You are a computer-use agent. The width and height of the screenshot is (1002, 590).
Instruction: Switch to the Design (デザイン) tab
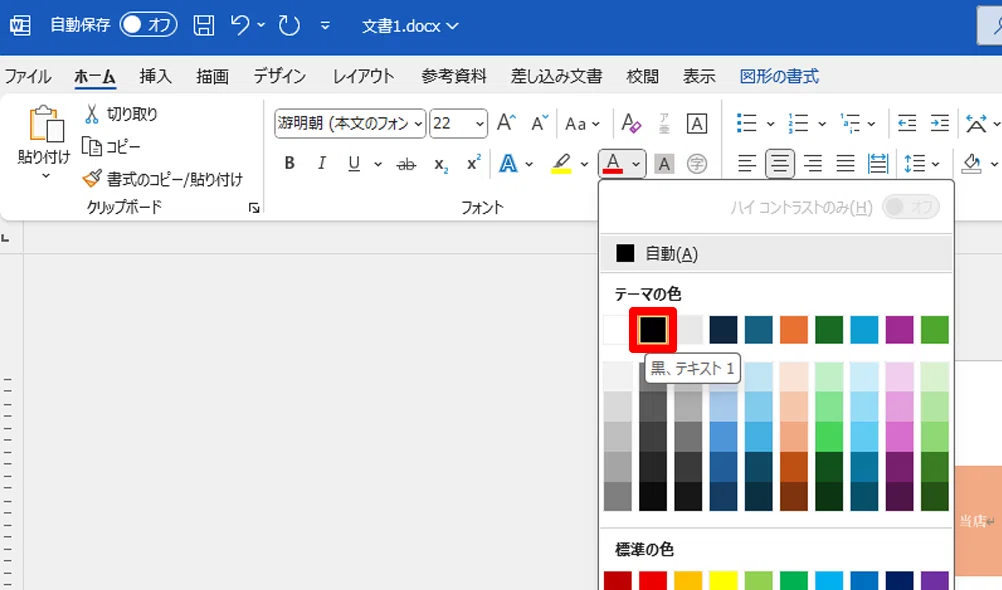pyautogui.click(x=279, y=77)
